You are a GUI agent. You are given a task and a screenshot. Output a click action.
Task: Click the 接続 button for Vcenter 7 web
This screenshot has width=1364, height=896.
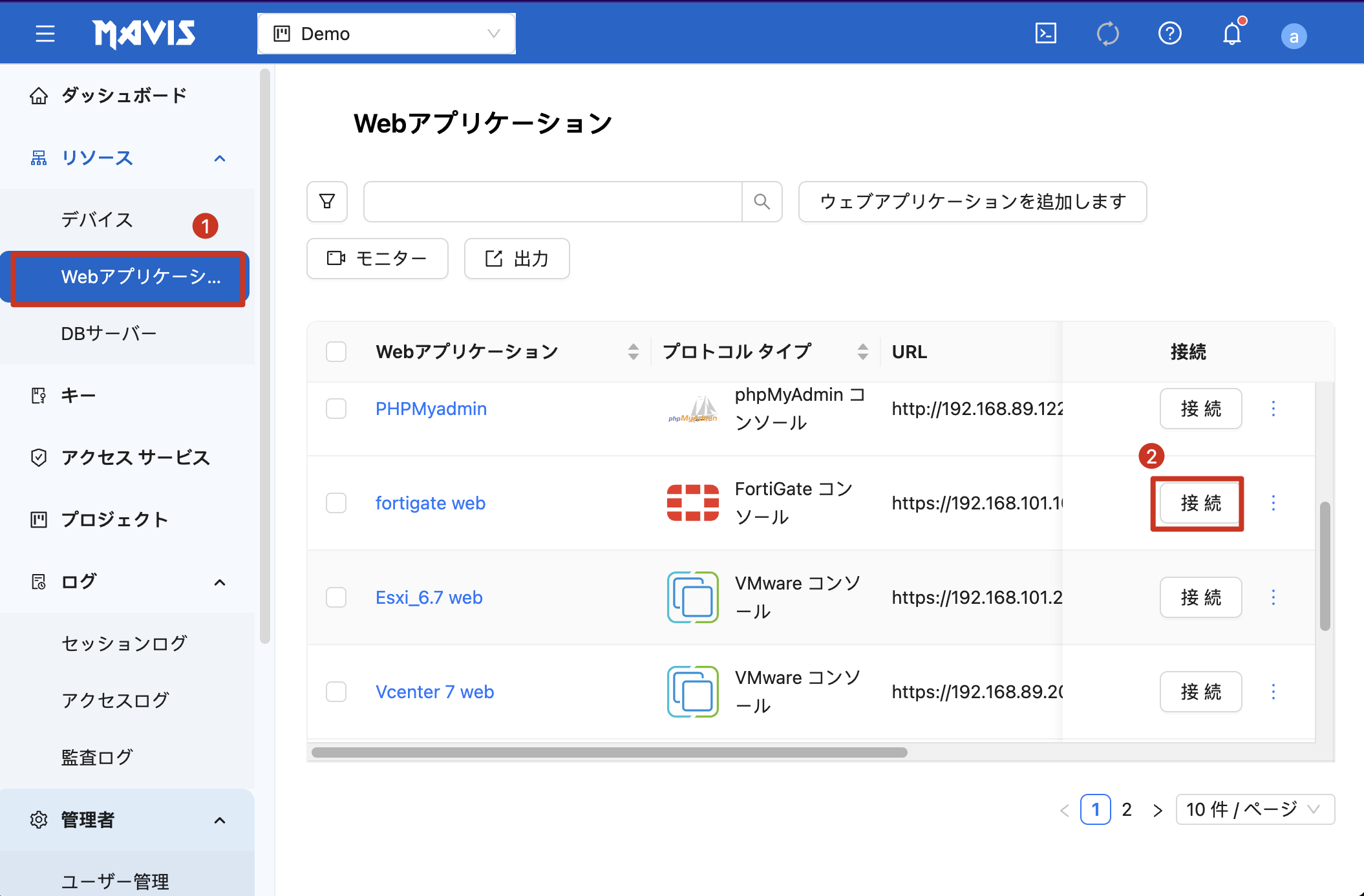1200,692
